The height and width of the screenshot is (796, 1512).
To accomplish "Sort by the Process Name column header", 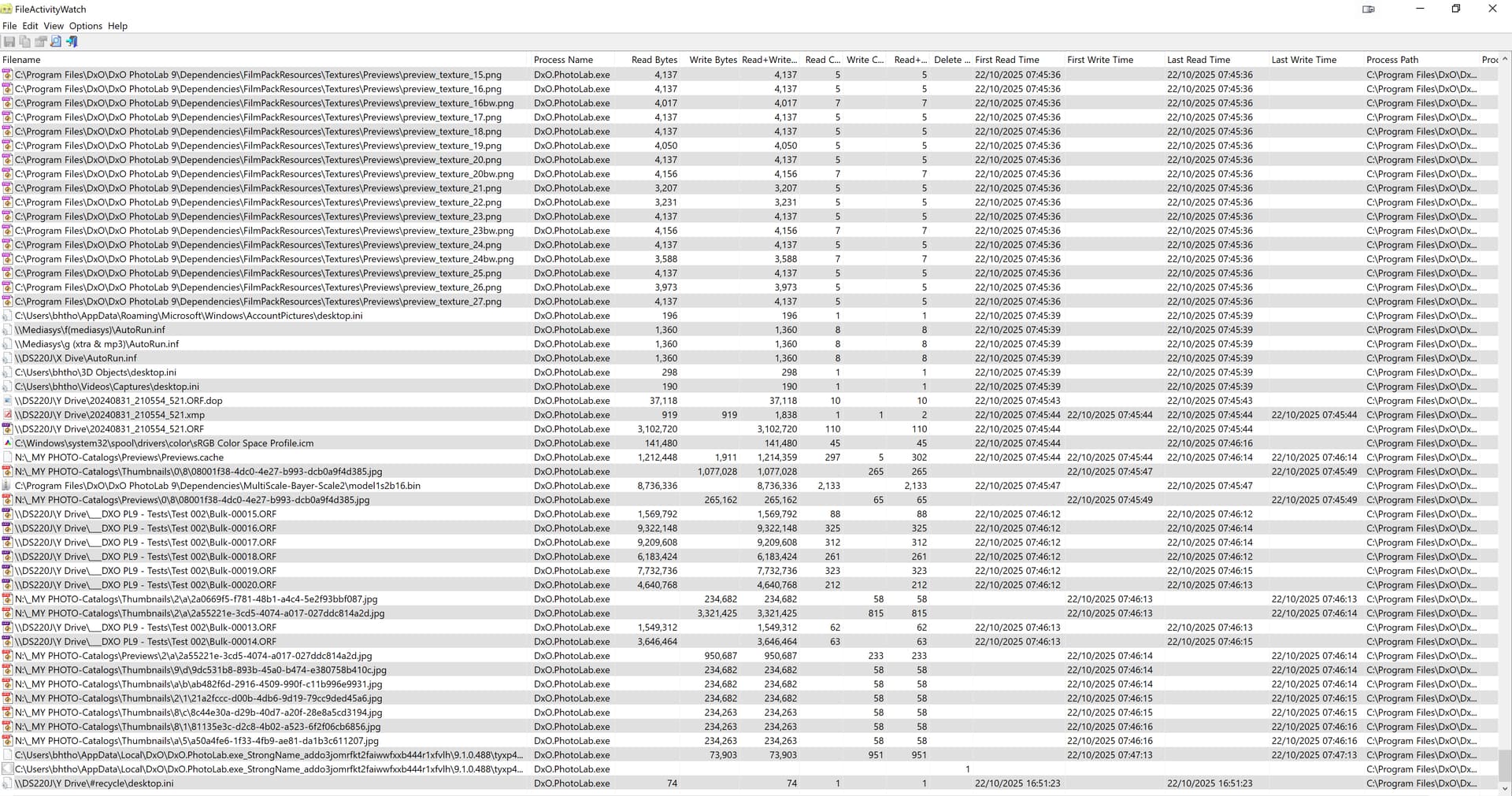I will click(563, 60).
